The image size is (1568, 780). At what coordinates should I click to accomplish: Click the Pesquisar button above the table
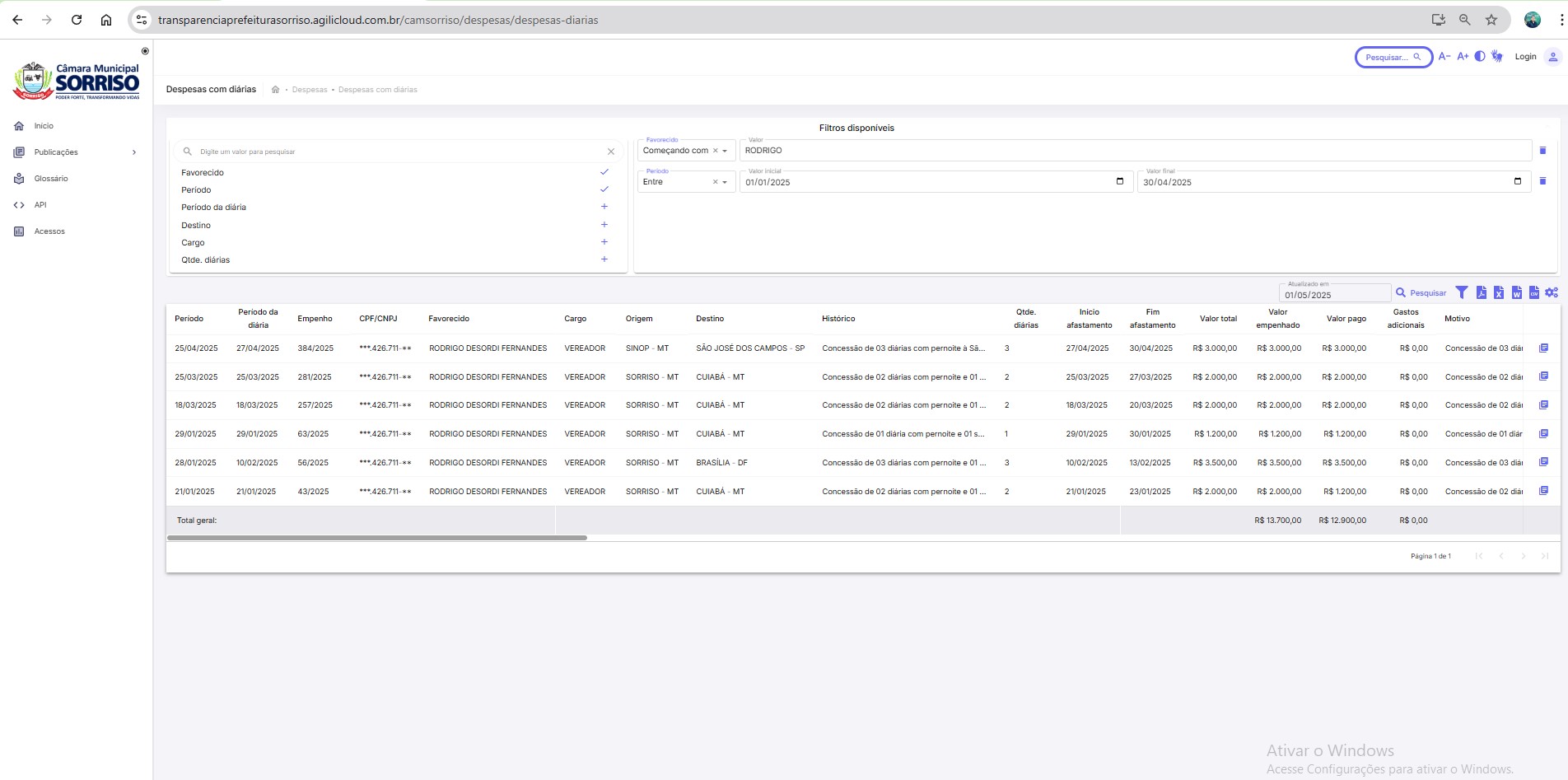coord(1421,292)
